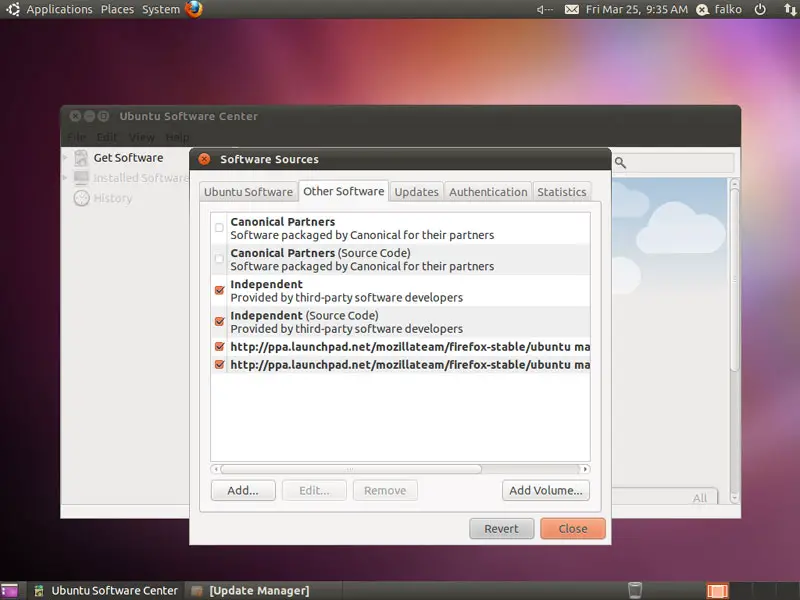Open the volume indicator
800x600 pixels.
click(x=544, y=9)
